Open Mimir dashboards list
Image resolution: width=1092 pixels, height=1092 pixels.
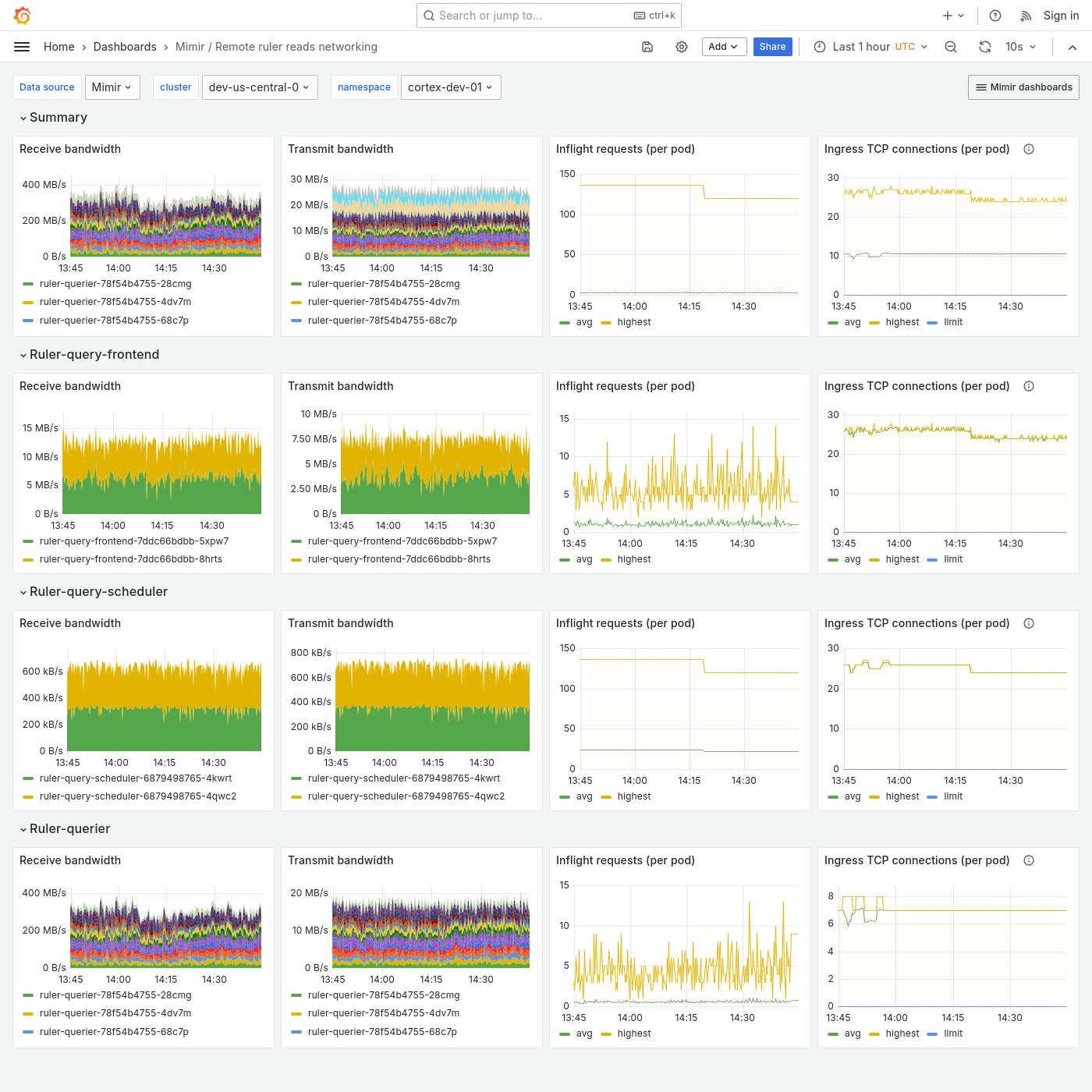[1023, 87]
